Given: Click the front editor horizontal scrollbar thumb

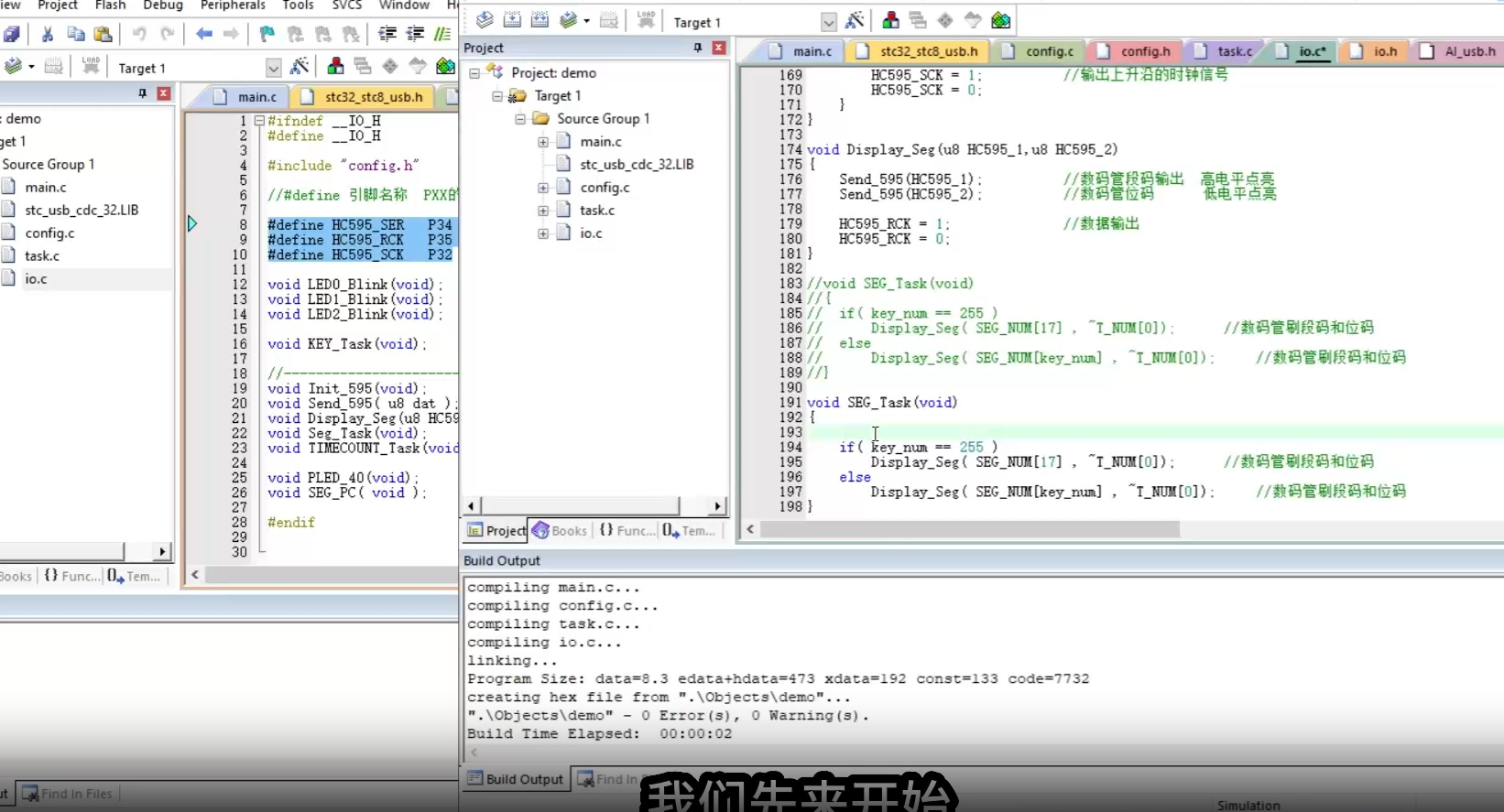Looking at the screenshot, I should coord(970,529).
